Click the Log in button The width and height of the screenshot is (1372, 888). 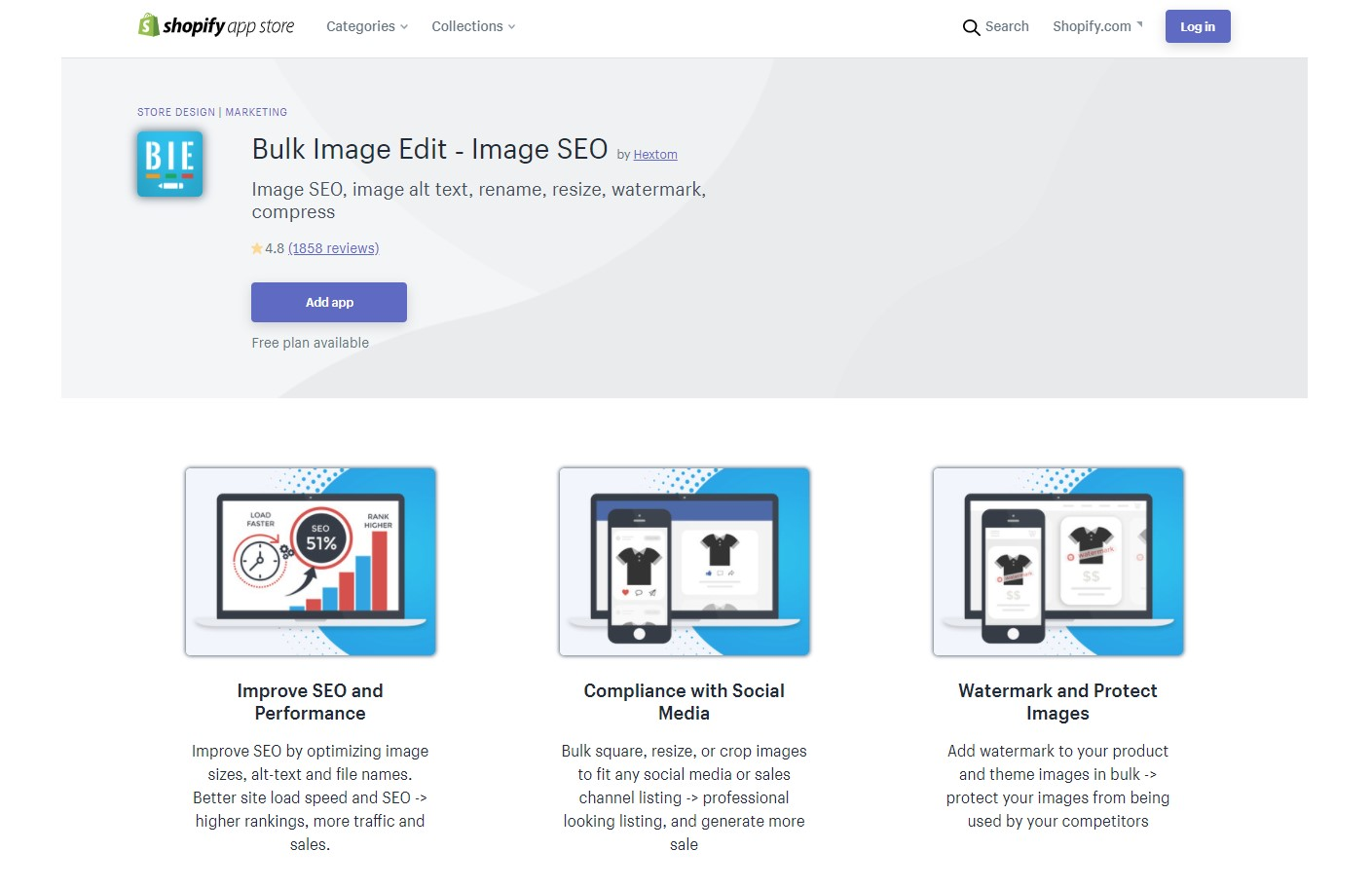1198,26
